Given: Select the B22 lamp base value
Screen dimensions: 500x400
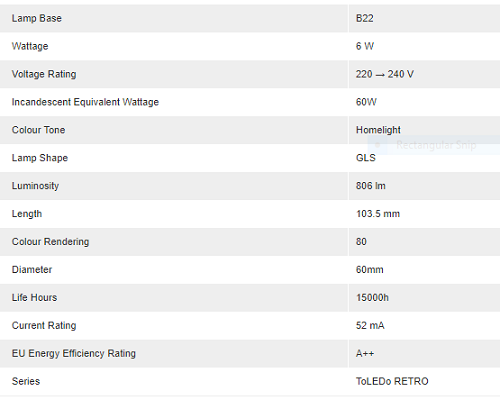Looking at the screenshot, I should tap(364, 18).
